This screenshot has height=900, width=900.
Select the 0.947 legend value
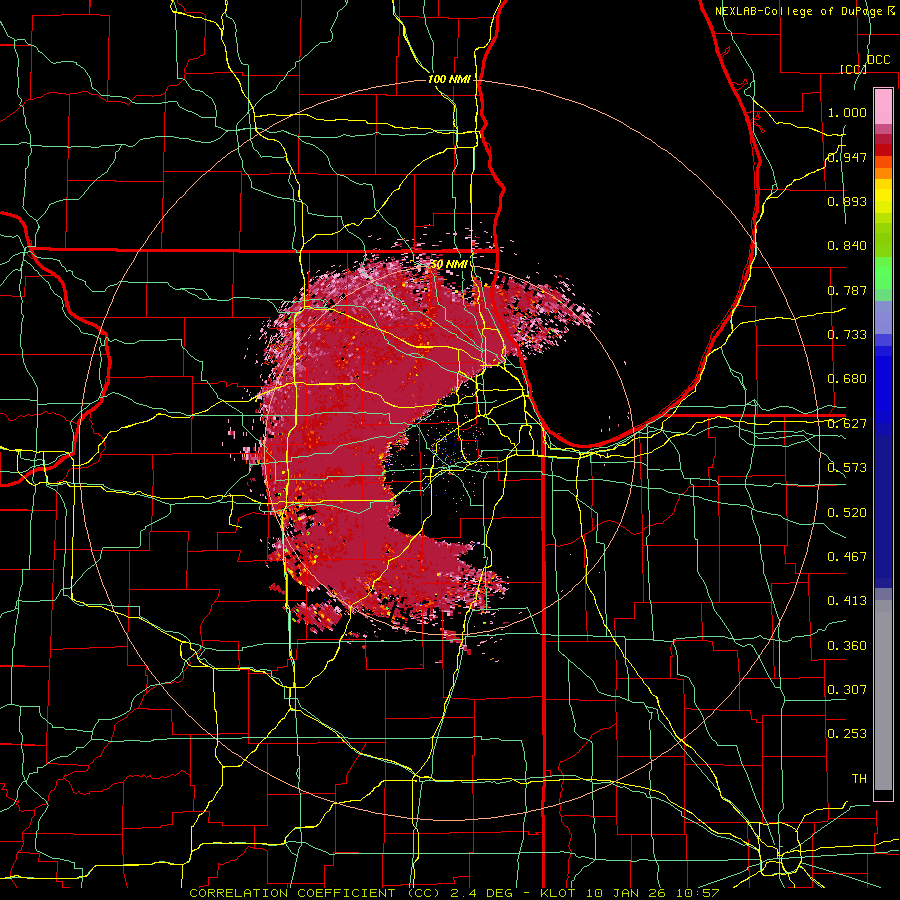tap(847, 157)
